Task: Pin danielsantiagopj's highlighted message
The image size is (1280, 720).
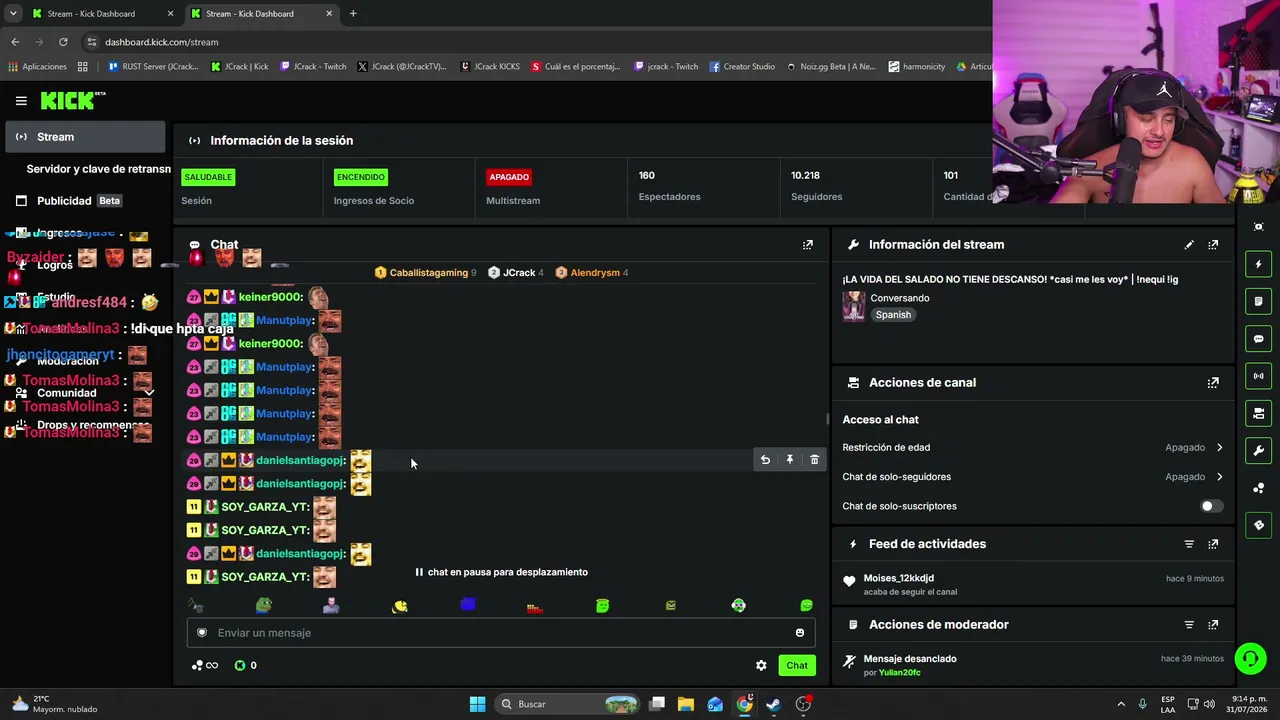Action: click(790, 460)
